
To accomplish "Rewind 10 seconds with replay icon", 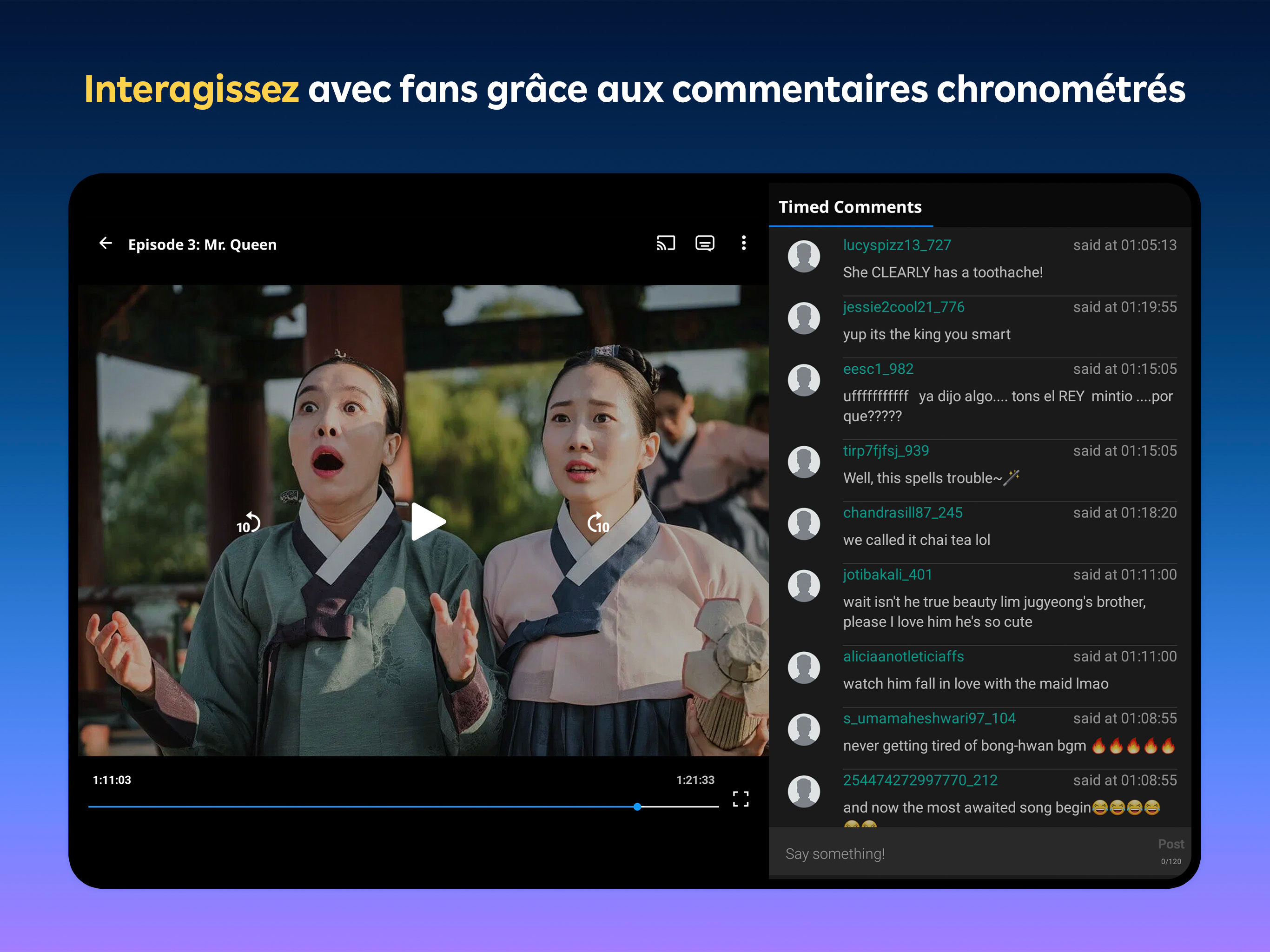I will click(249, 523).
